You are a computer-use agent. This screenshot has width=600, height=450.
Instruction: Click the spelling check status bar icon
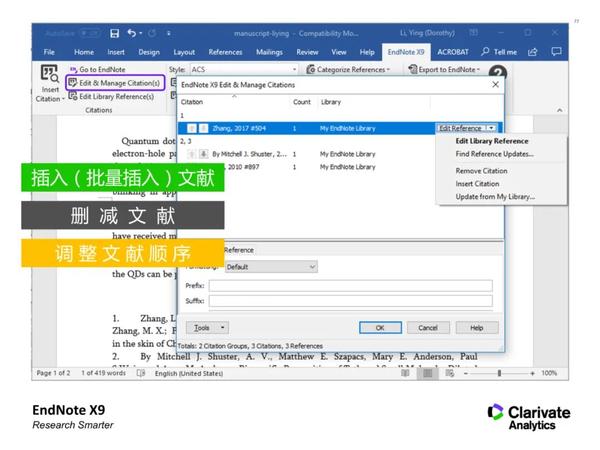[x=141, y=373]
